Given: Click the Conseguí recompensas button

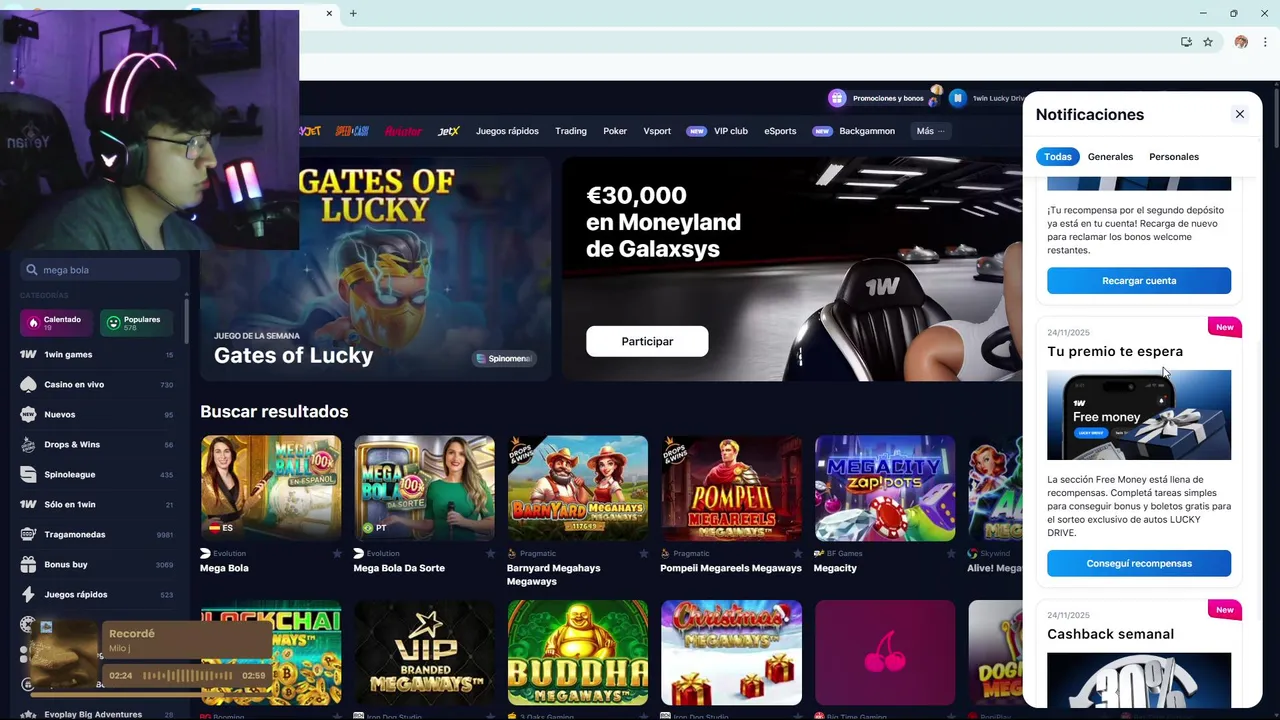Looking at the screenshot, I should [1139, 563].
